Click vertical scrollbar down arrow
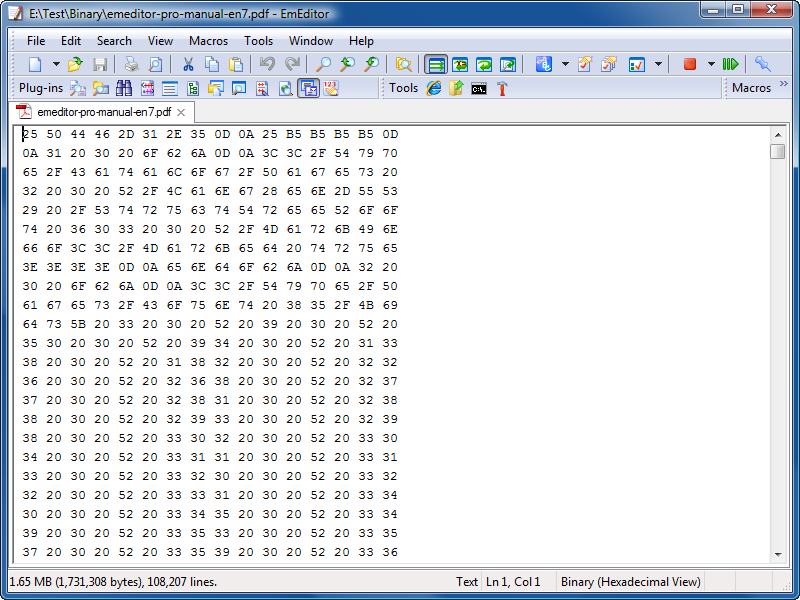Screen dimensions: 800x600 pyautogui.click(x=778, y=554)
